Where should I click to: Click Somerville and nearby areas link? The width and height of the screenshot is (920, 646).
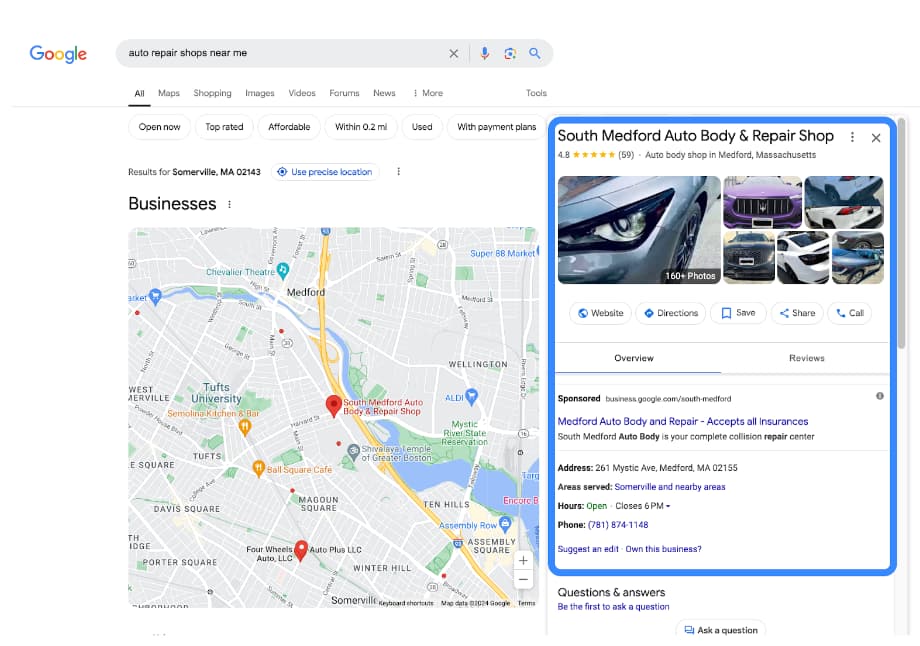click(669, 487)
